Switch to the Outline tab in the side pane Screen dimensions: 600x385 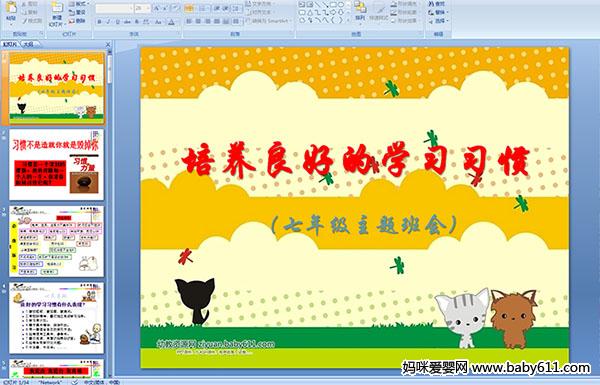click(28, 44)
